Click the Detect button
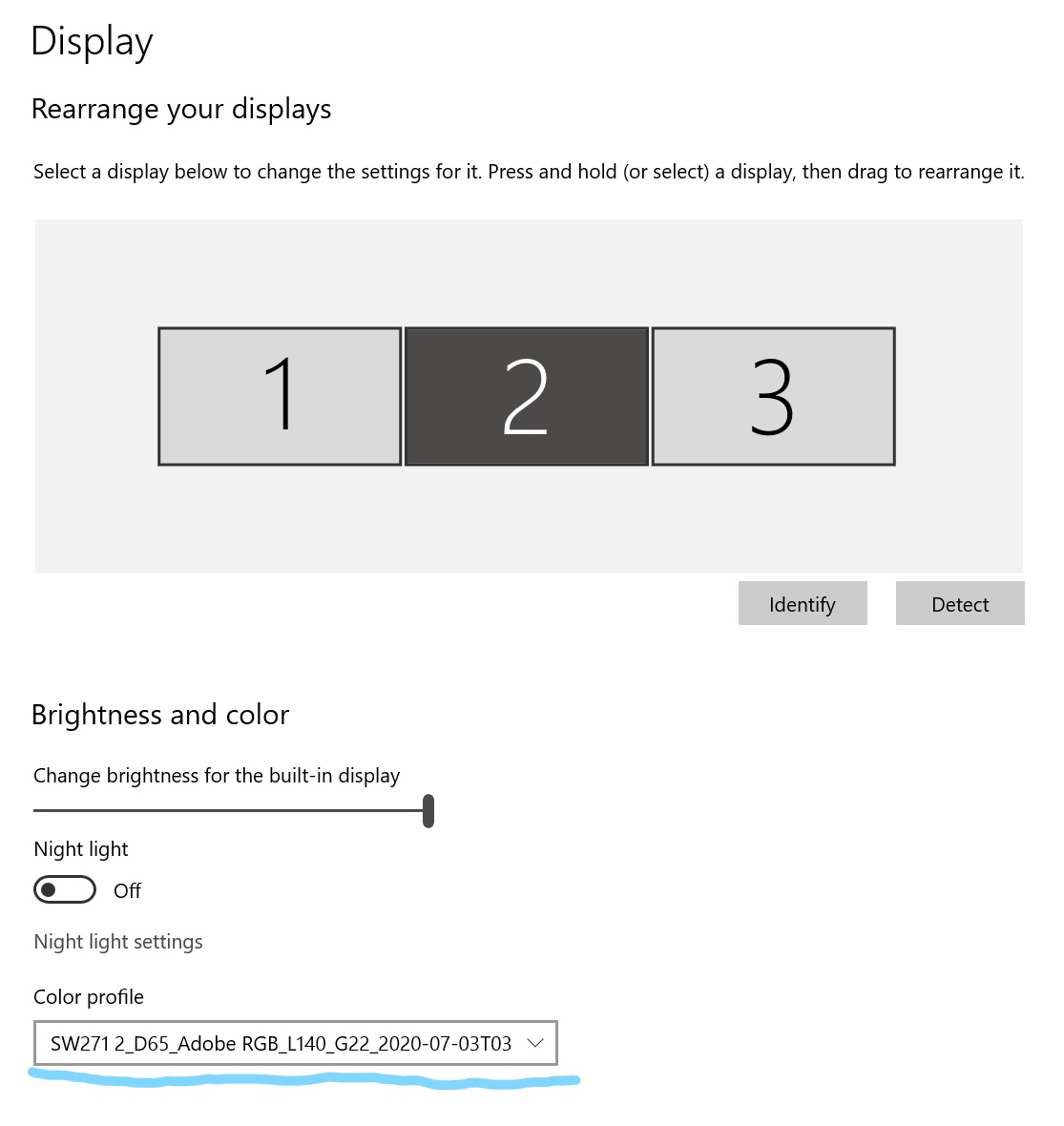 pos(959,603)
